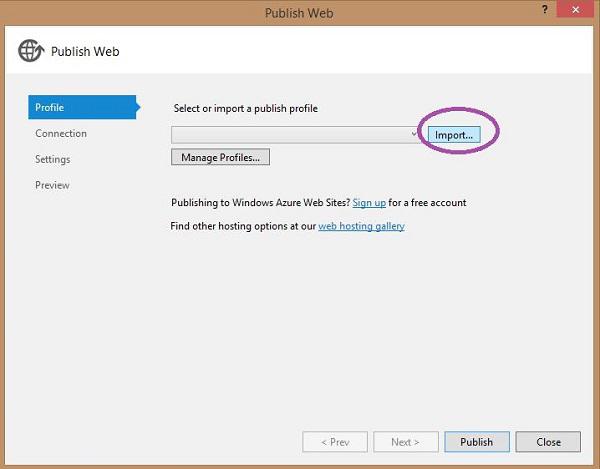Select the Profile tab
The height and width of the screenshot is (469, 600).
(x=83, y=107)
